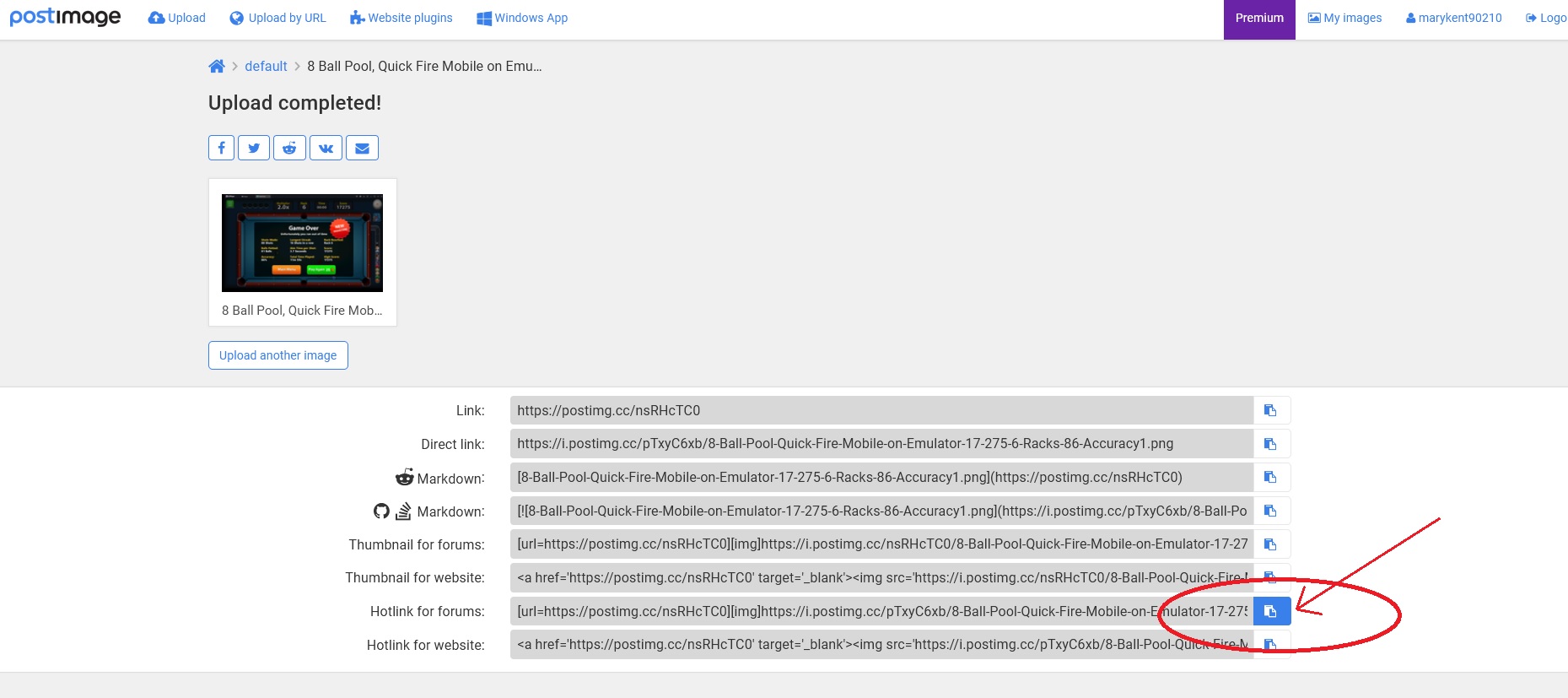
Task: Click the thumbnail caption 8 Ball Pool, Quick Fire Mob...
Action: [302, 310]
